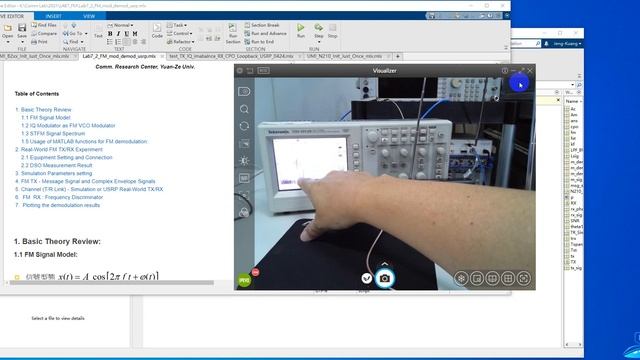Click the Visualizer freeze snowflake icon

coord(461,278)
